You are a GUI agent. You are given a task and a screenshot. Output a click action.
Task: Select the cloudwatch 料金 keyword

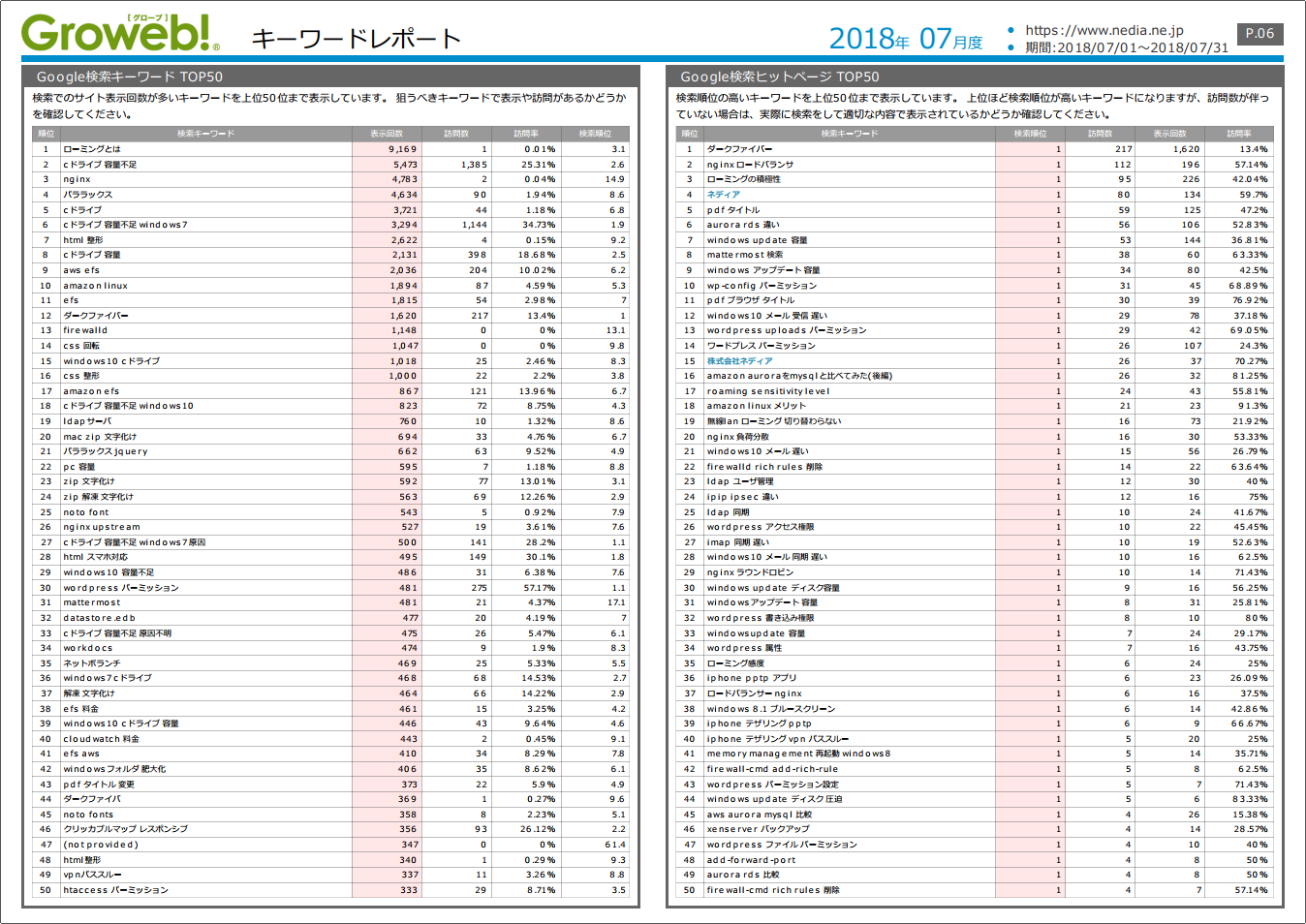point(102,739)
